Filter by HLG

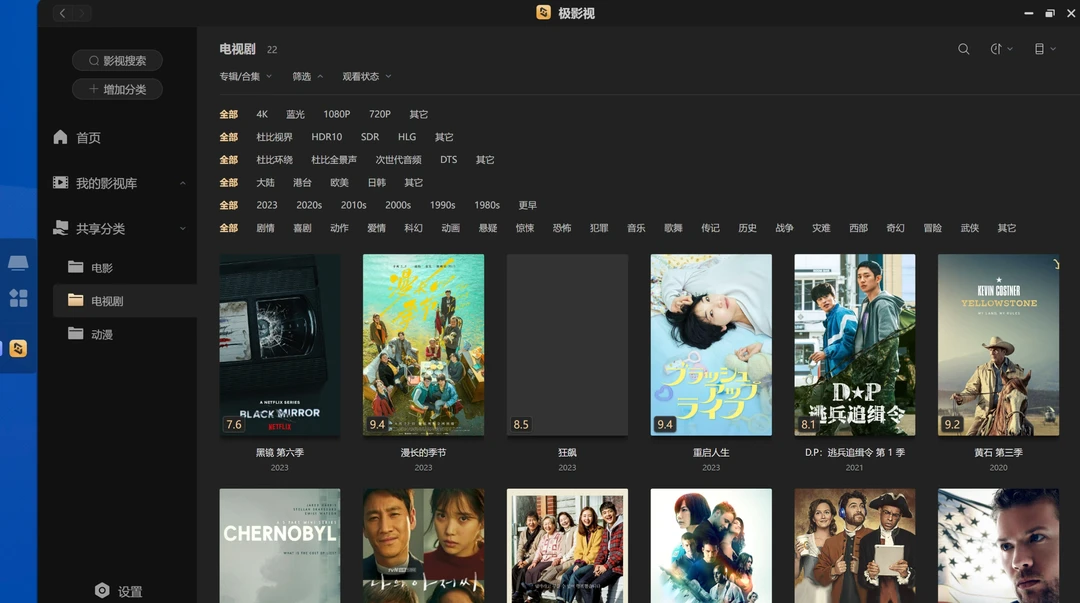406,137
